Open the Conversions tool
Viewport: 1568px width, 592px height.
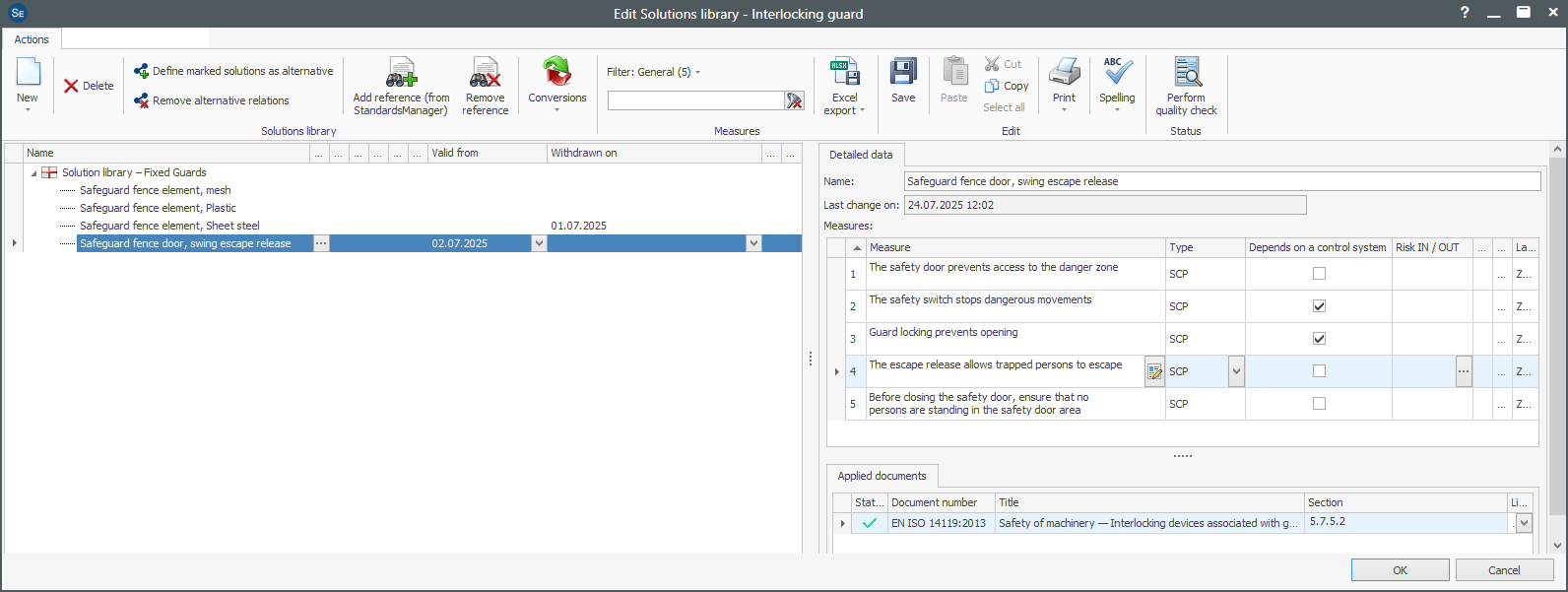pyautogui.click(x=556, y=74)
